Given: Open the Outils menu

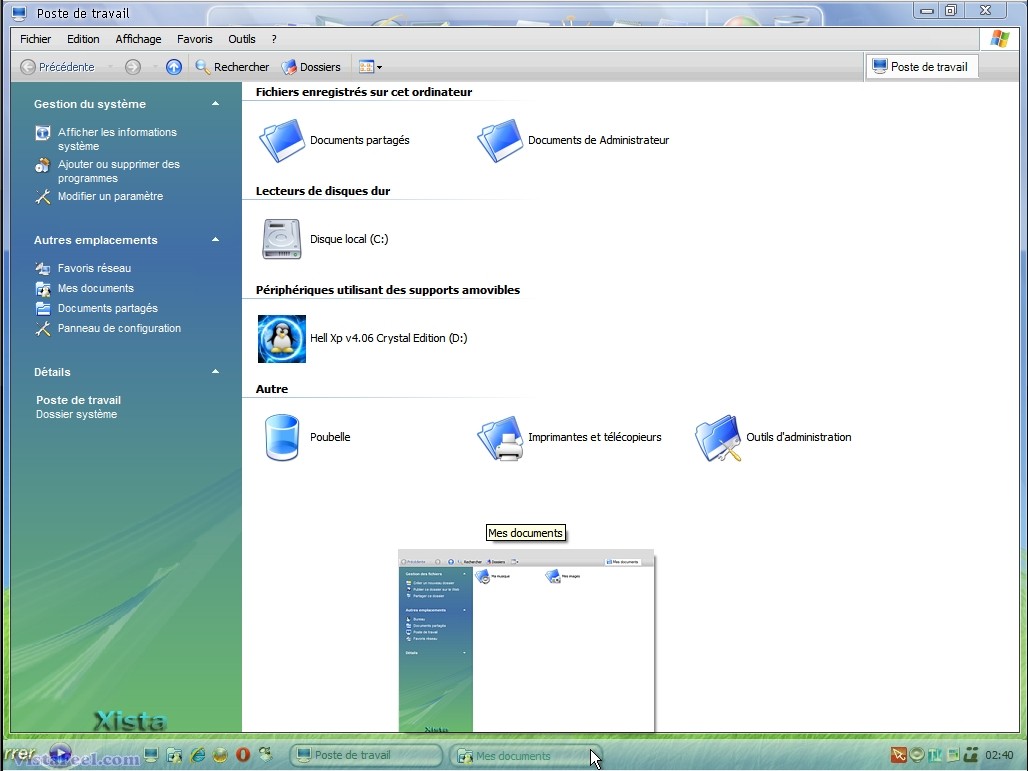Looking at the screenshot, I should point(242,39).
